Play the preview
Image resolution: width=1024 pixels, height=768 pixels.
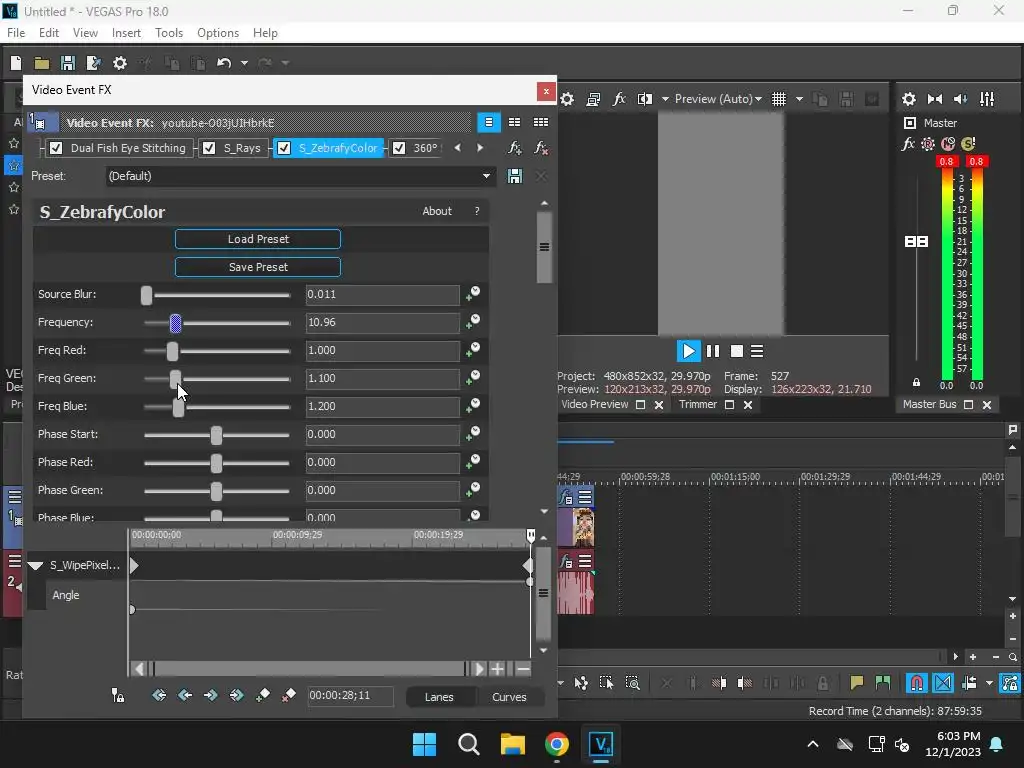pos(688,351)
